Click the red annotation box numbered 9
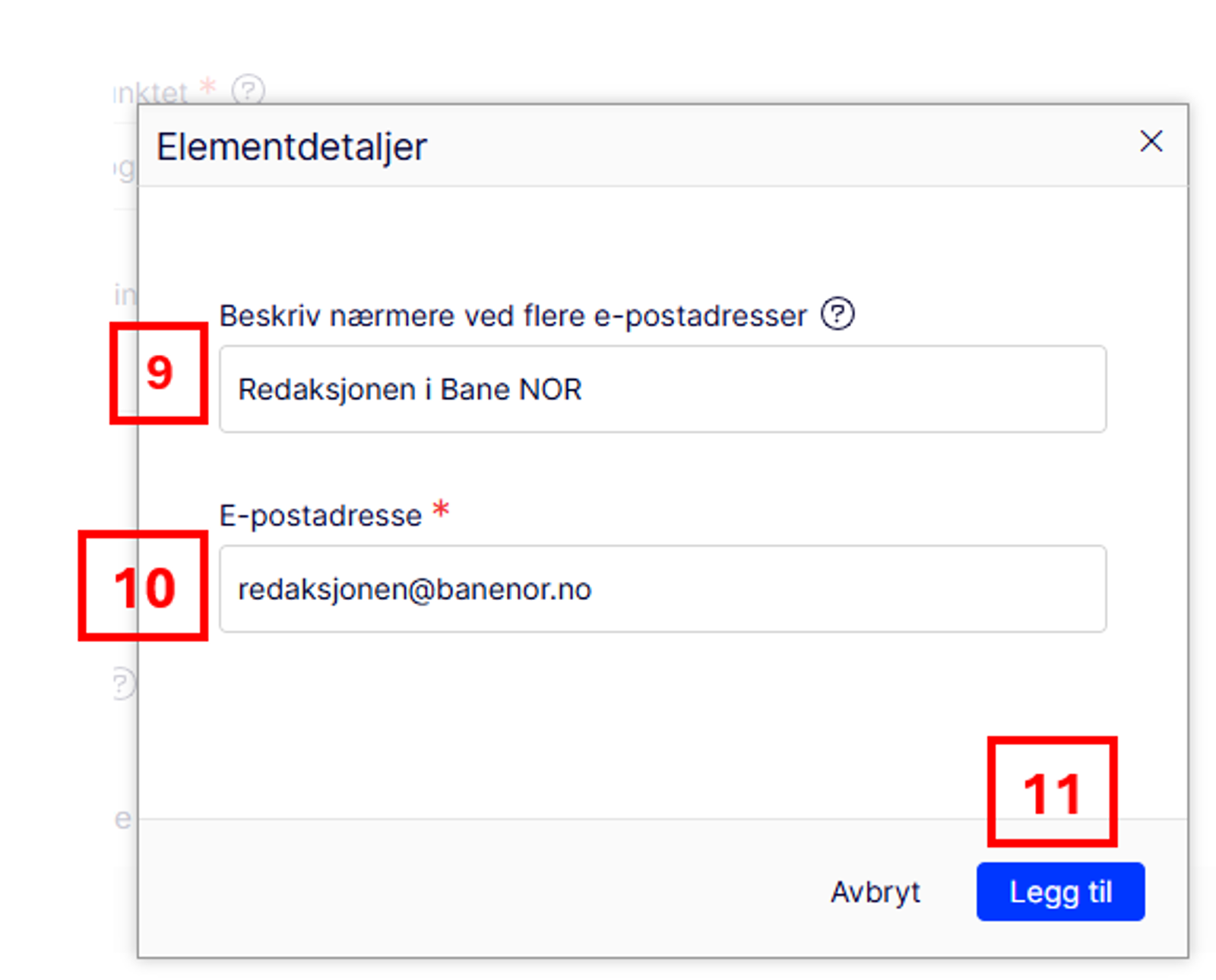This screenshot has width=1216, height=980. pyautogui.click(x=159, y=373)
